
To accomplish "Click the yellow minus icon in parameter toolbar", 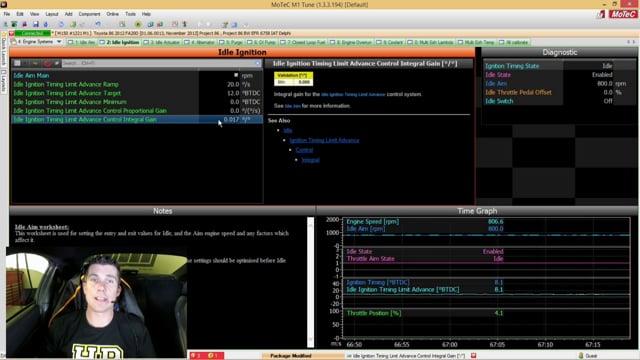I will pos(36,63).
